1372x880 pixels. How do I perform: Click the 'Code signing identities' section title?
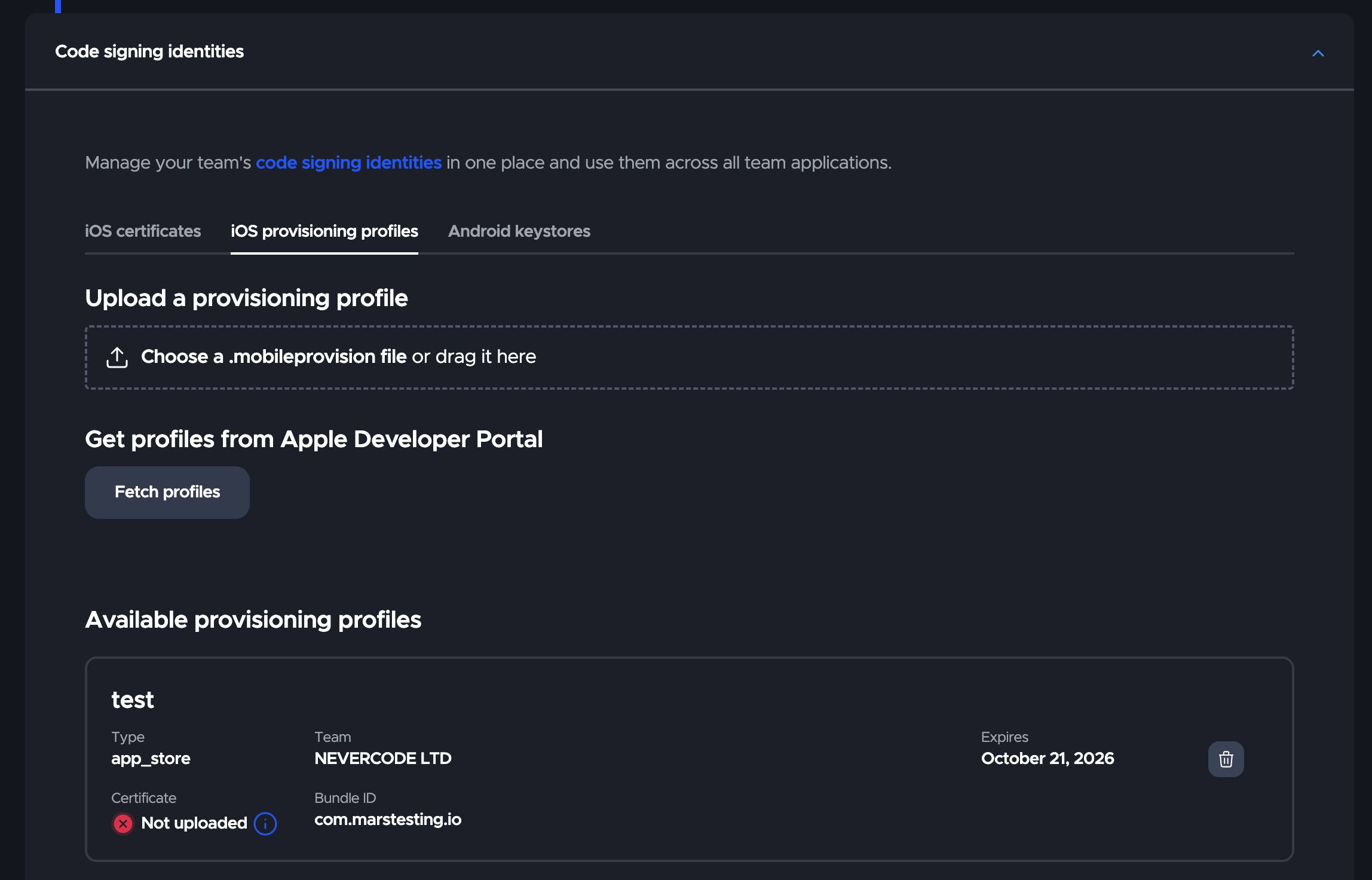click(149, 51)
